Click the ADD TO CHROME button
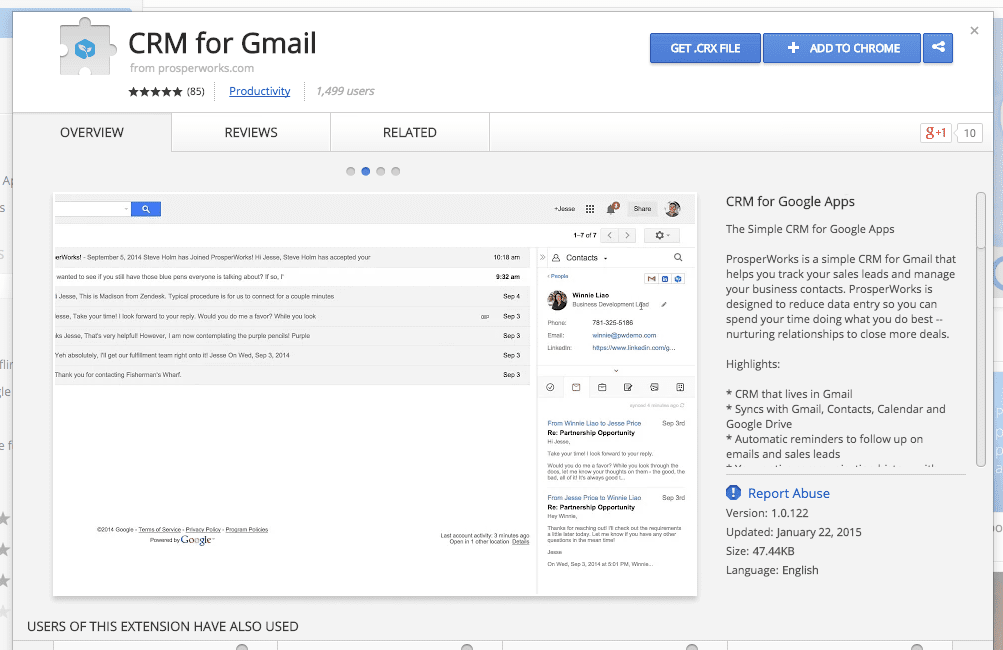 coord(841,48)
